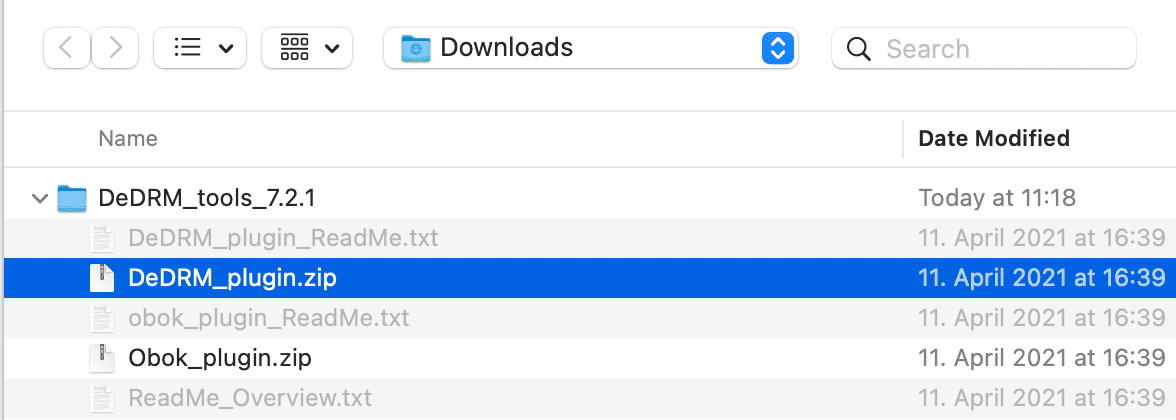Select the DeDRM_plugin.zip file
Screen dimensions: 1176x420
pyautogui.click(x=590, y=278)
